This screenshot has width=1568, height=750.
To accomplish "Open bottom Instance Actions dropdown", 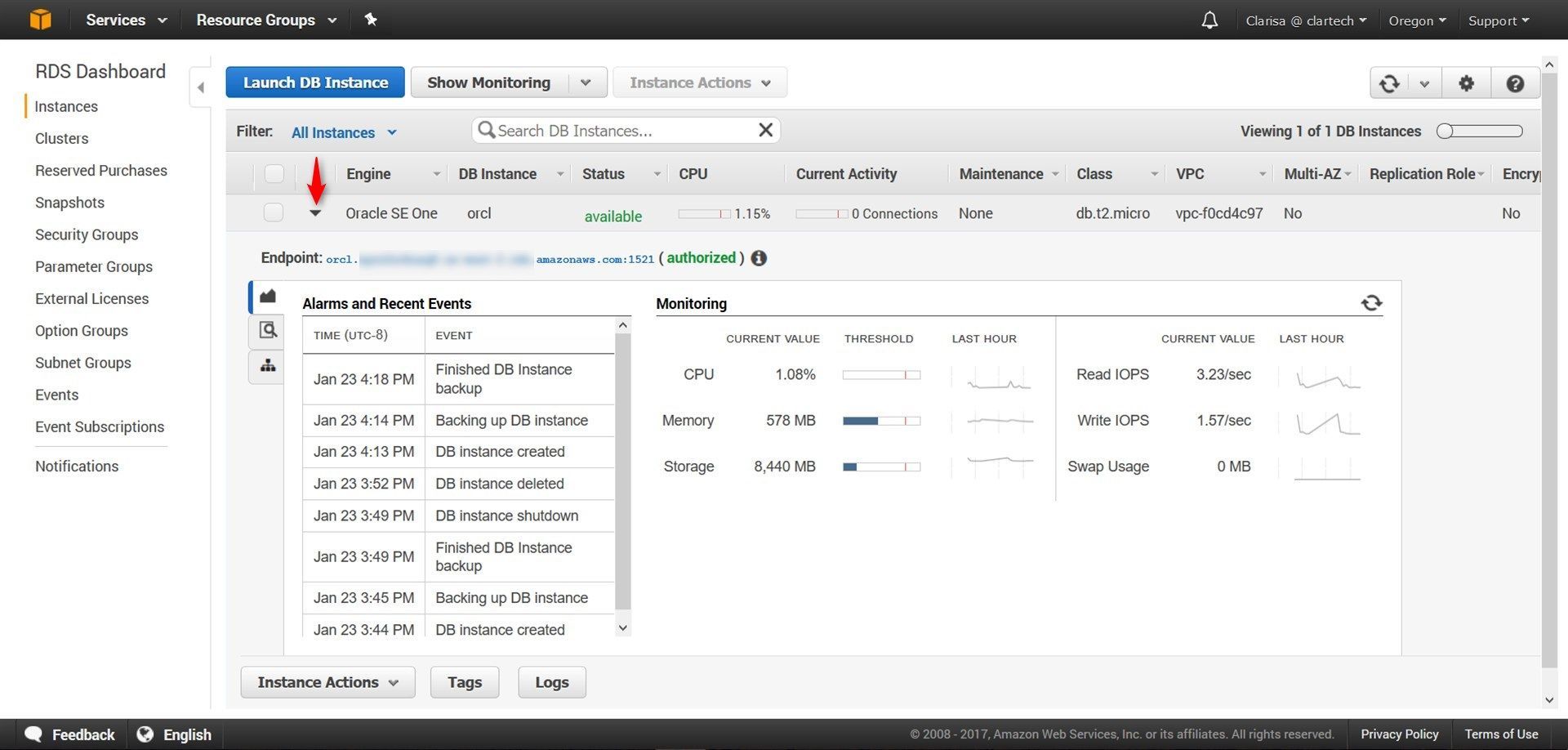I will click(x=327, y=682).
